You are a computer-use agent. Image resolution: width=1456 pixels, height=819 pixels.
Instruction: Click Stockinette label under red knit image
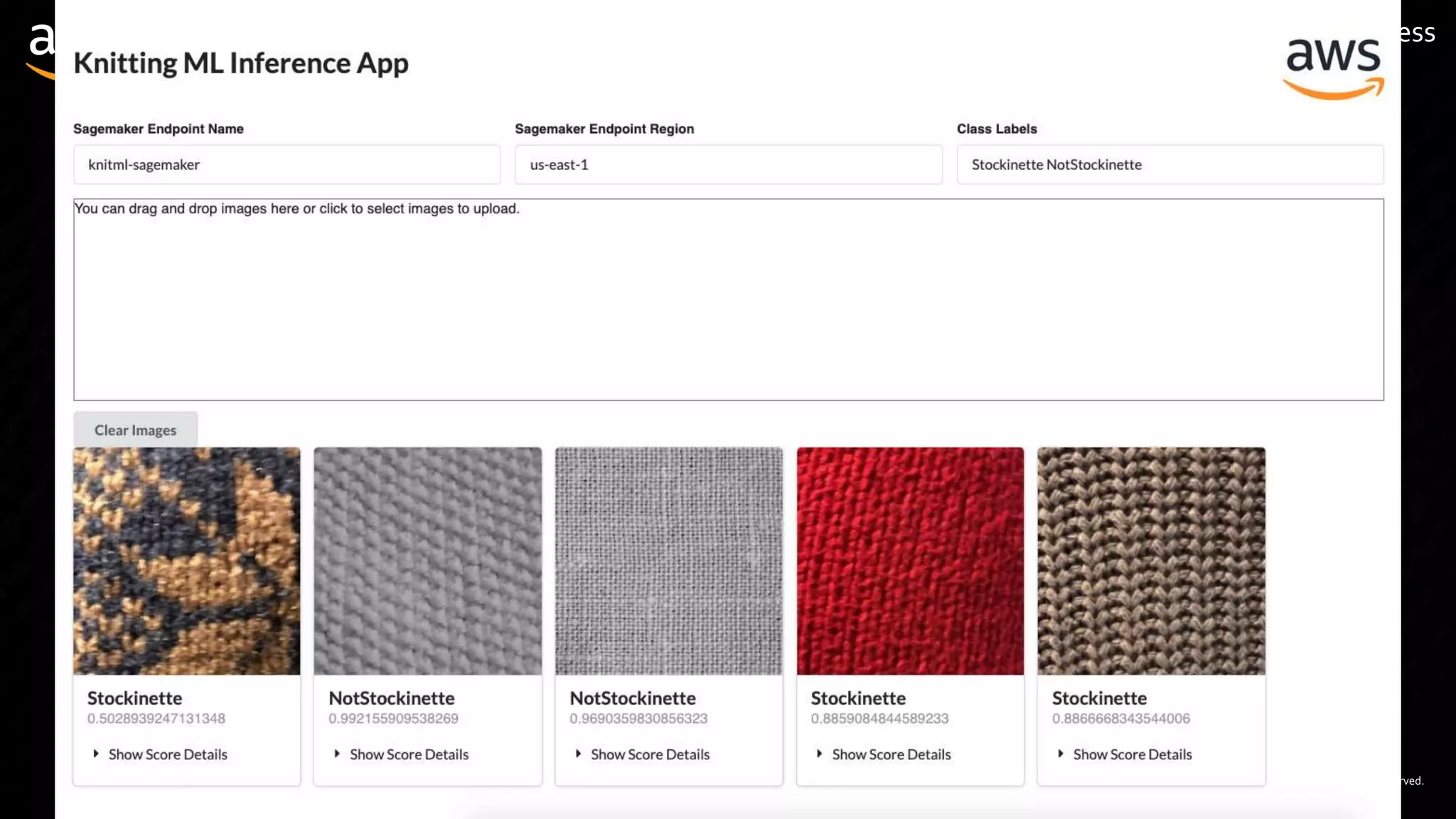pyautogui.click(x=858, y=698)
